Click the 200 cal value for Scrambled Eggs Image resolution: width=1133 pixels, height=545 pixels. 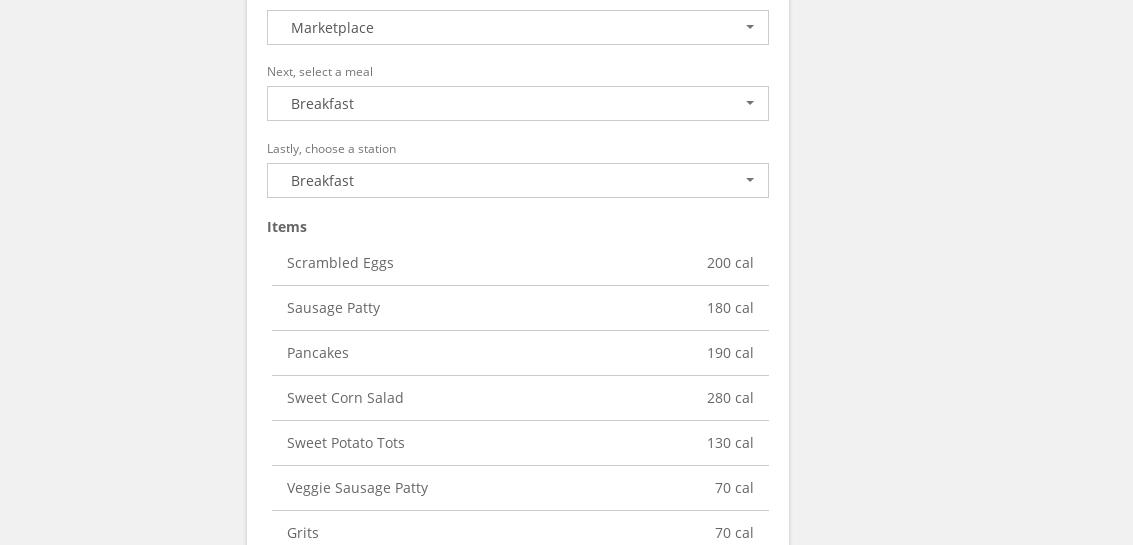click(730, 263)
